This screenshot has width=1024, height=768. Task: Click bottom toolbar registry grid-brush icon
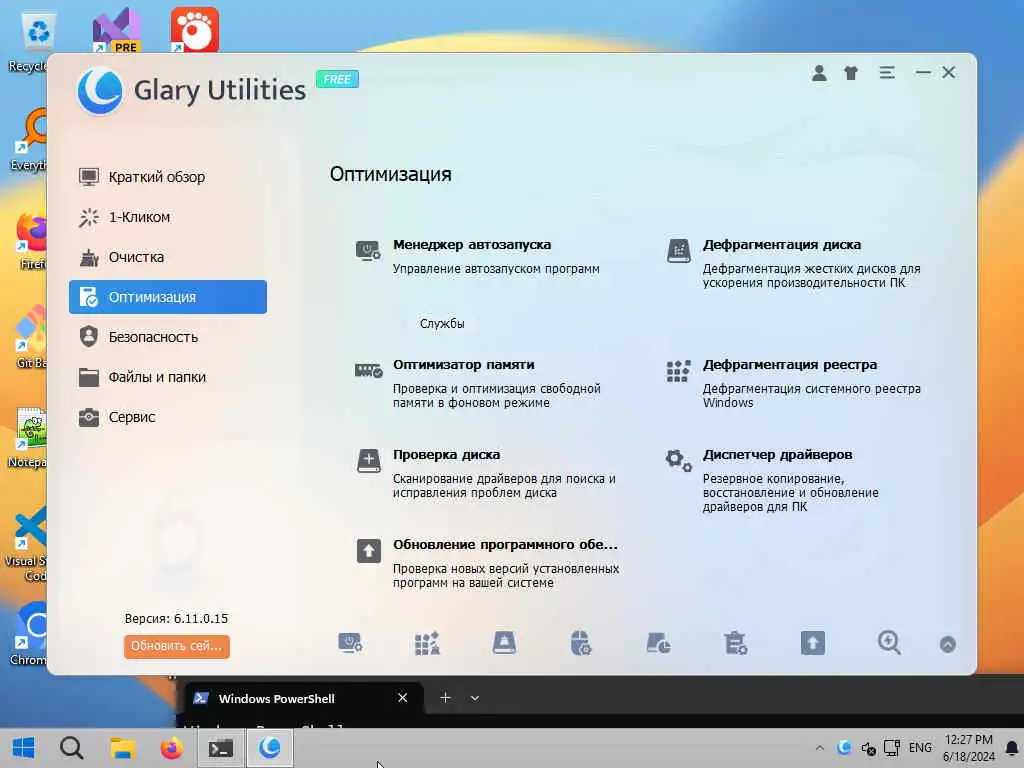pyautogui.click(x=427, y=643)
